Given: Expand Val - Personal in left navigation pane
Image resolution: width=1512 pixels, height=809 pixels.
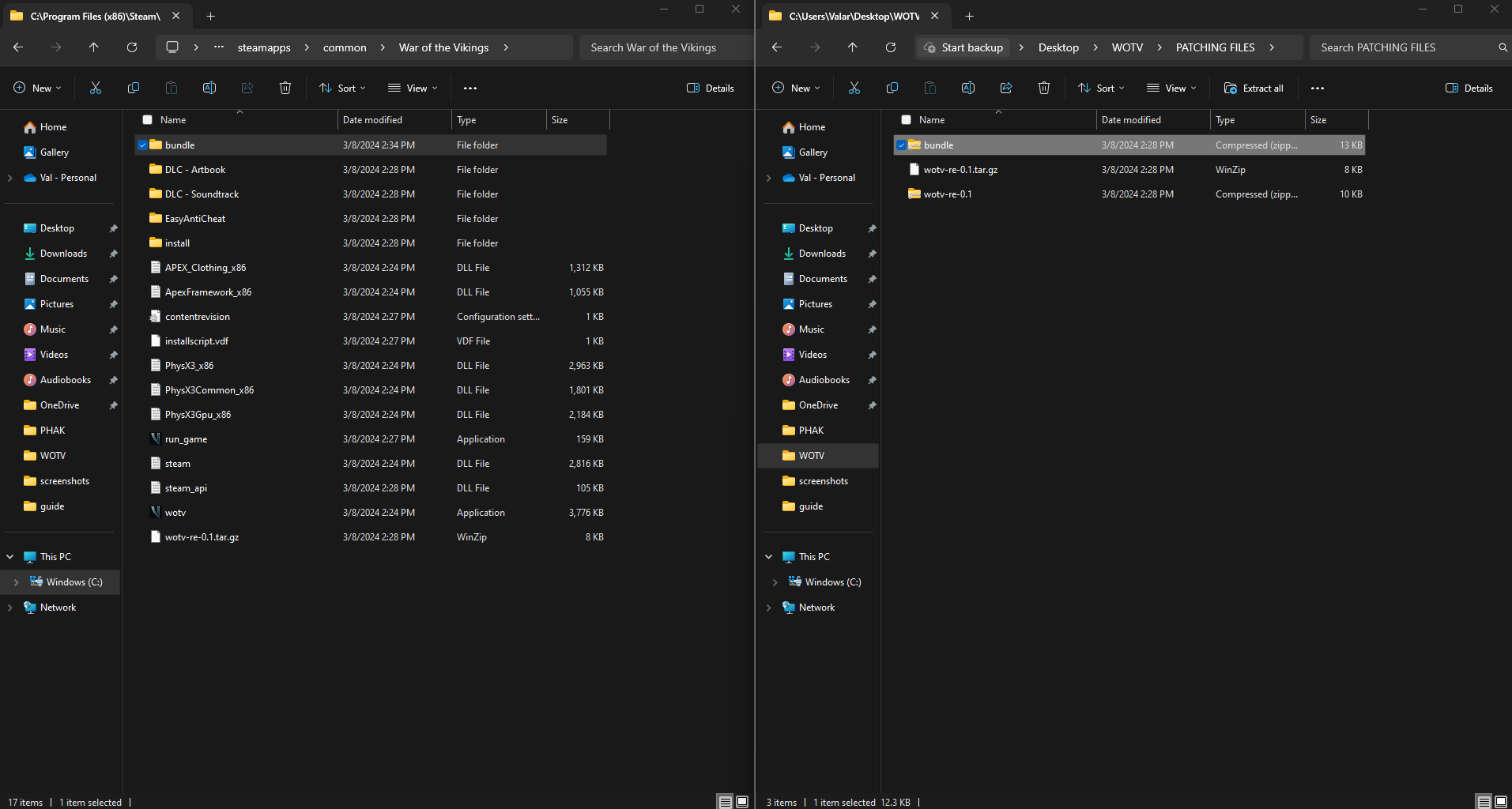Looking at the screenshot, I should point(9,178).
